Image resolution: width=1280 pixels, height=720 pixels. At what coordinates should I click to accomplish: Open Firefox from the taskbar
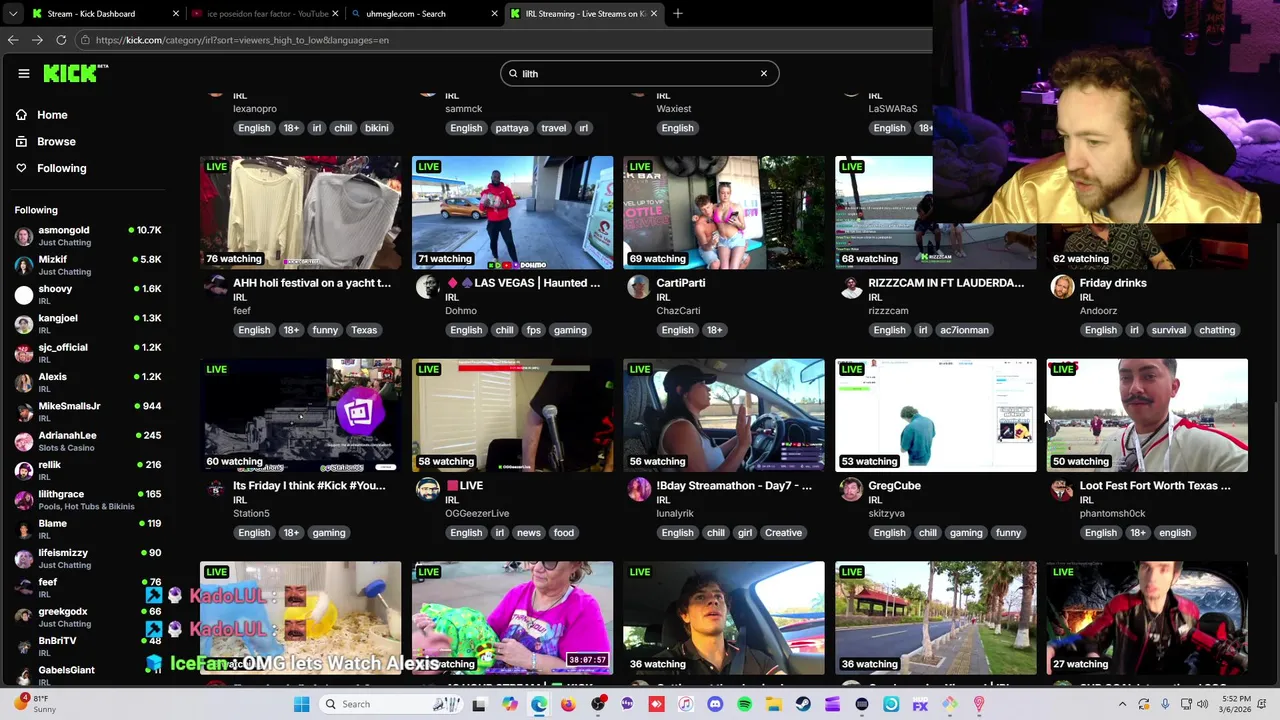pyautogui.click(x=568, y=704)
